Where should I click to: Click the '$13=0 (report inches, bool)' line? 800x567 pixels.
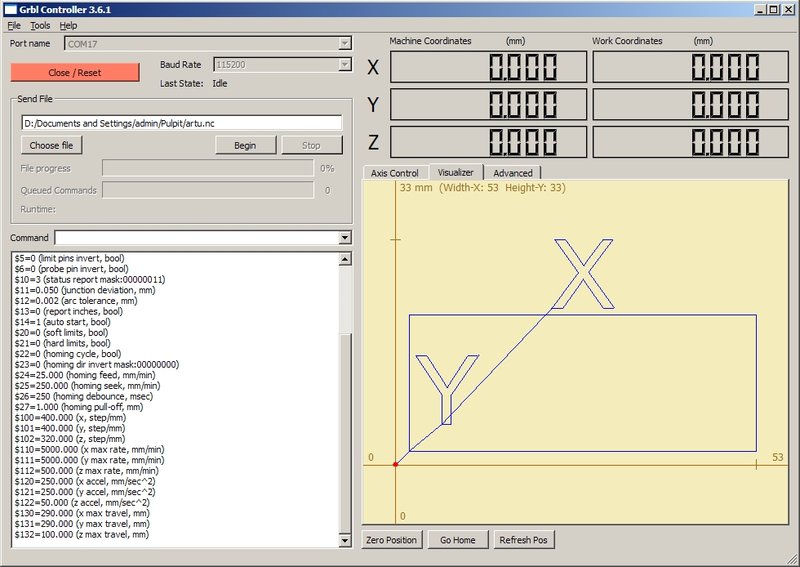pyautogui.click(x=68, y=311)
